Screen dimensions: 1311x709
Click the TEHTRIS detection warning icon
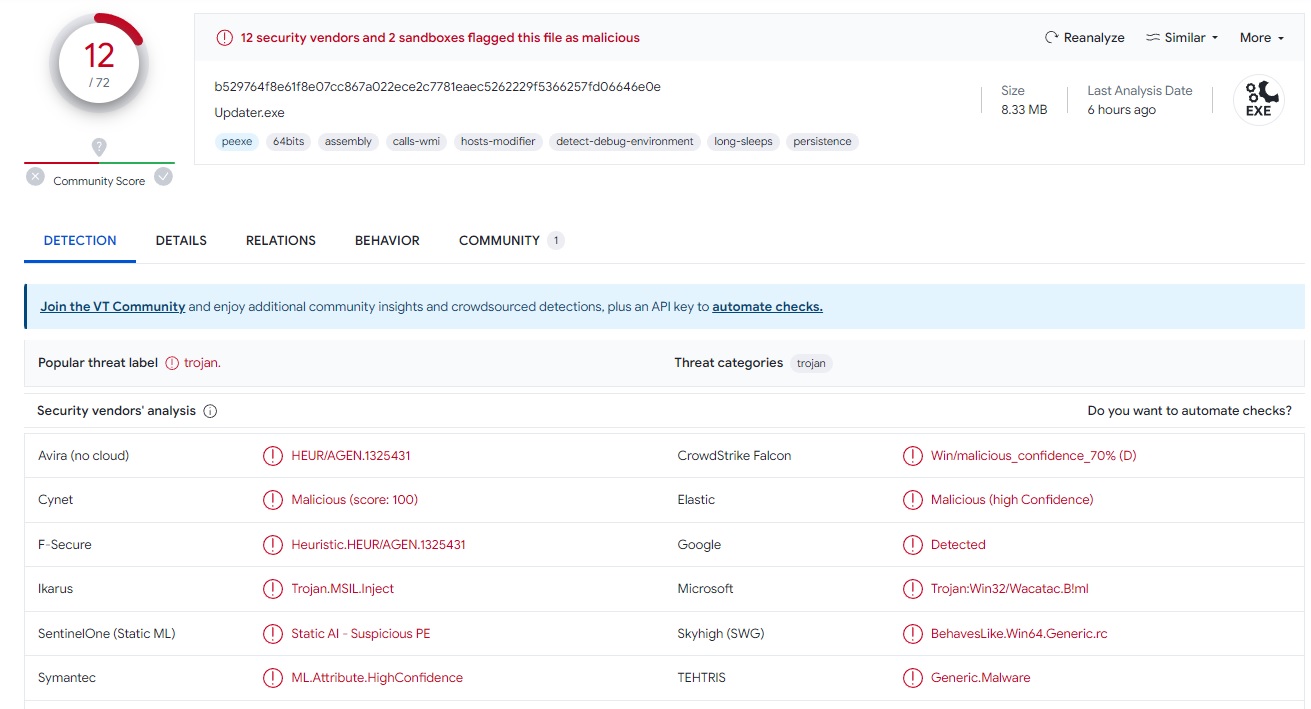pyautogui.click(x=912, y=678)
